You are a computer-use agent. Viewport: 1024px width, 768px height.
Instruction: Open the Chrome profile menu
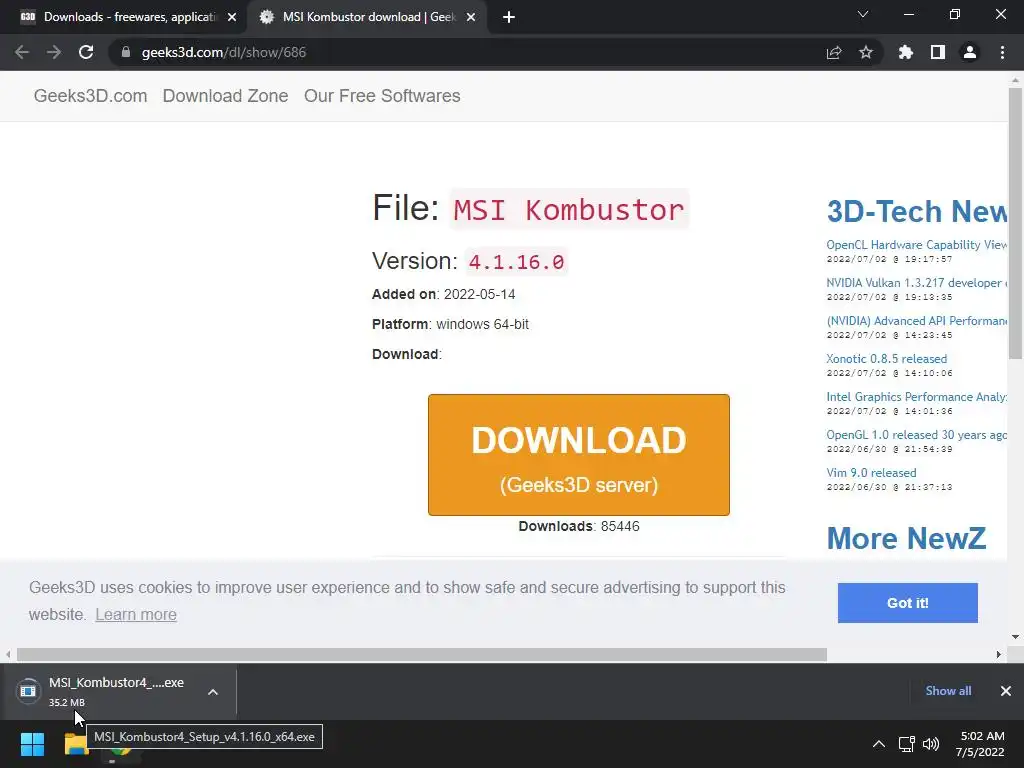970,52
